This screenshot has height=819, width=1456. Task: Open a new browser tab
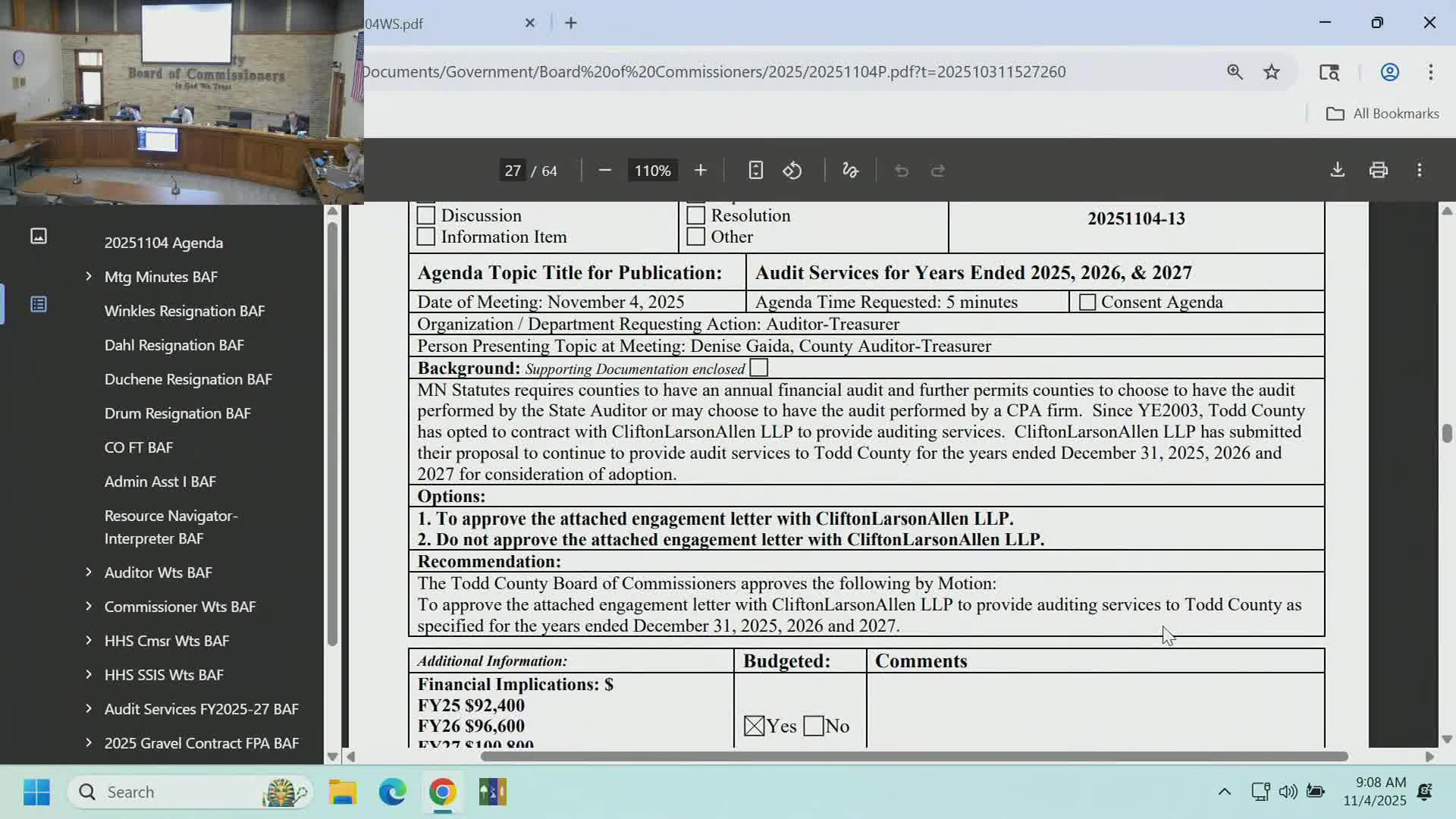point(570,23)
